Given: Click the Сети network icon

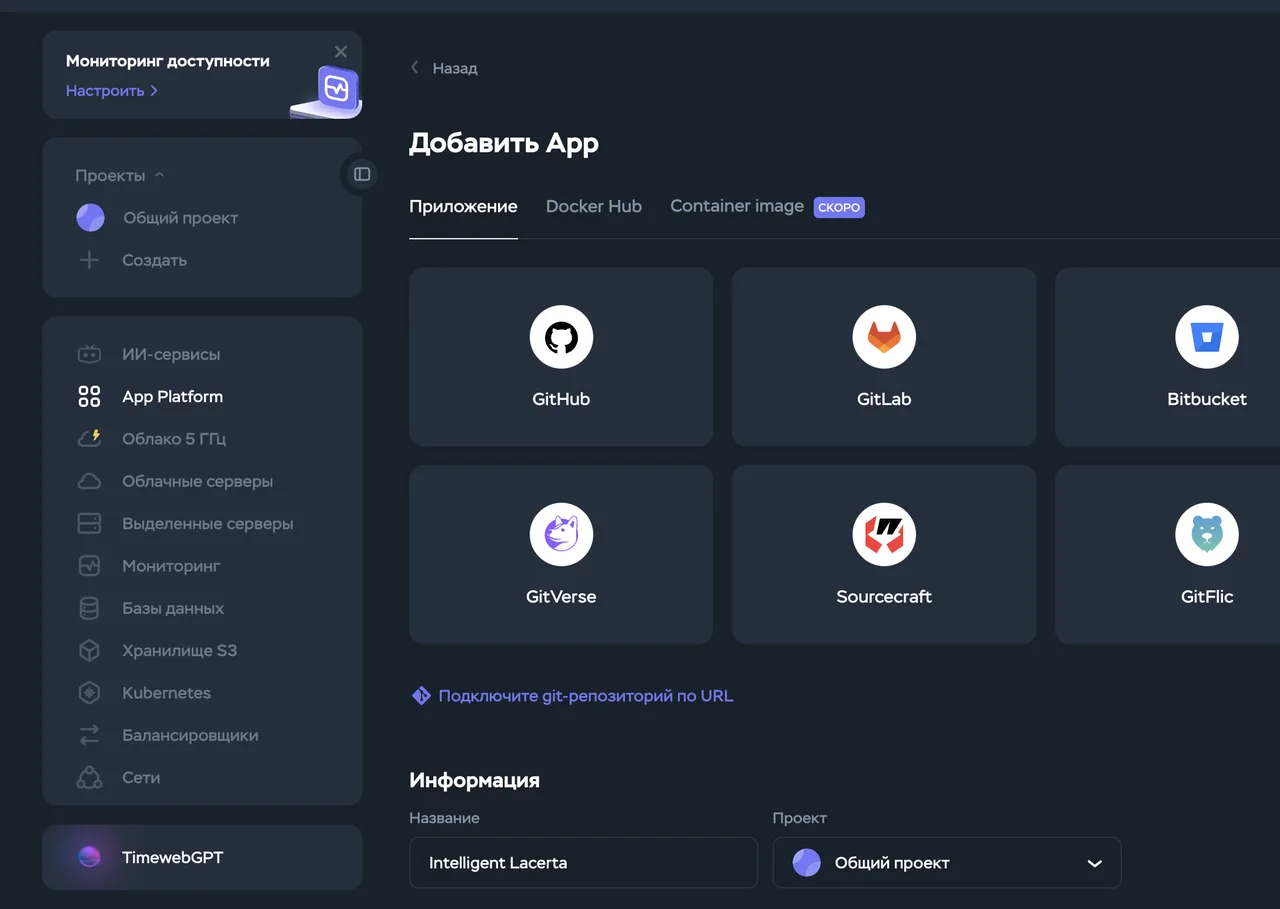Looking at the screenshot, I should 89,778.
